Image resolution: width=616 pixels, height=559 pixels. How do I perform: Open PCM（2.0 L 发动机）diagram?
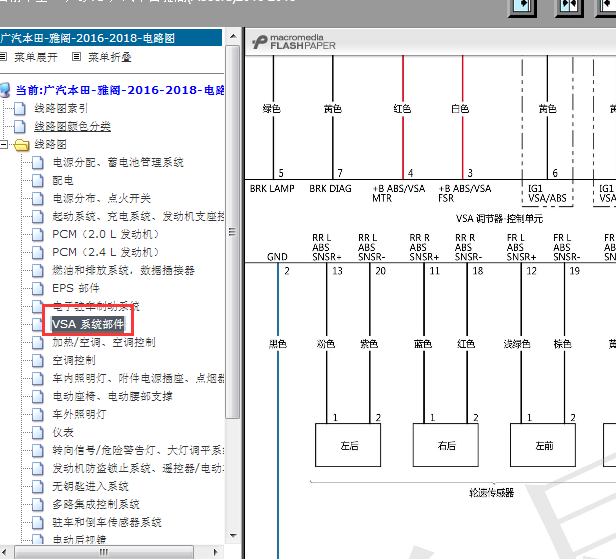pyautogui.click(x=106, y=235)
